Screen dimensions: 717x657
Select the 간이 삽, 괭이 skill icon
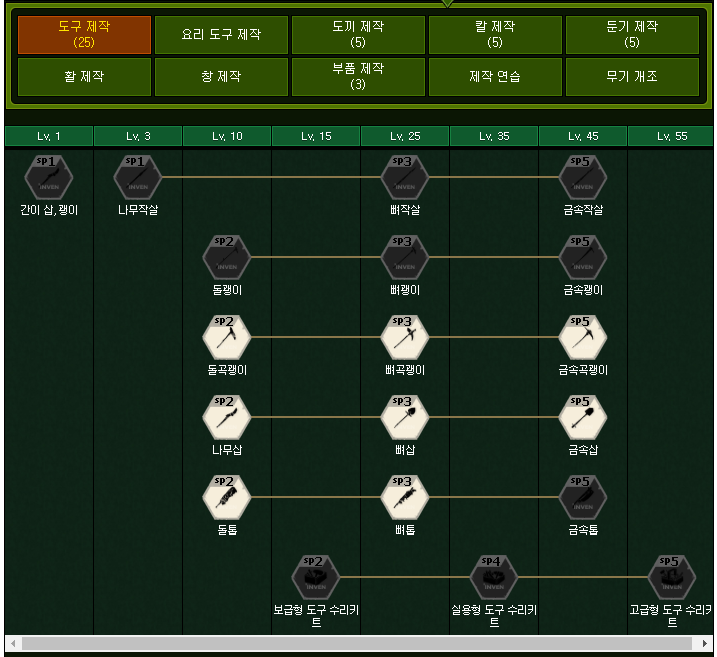coord(49,177)
